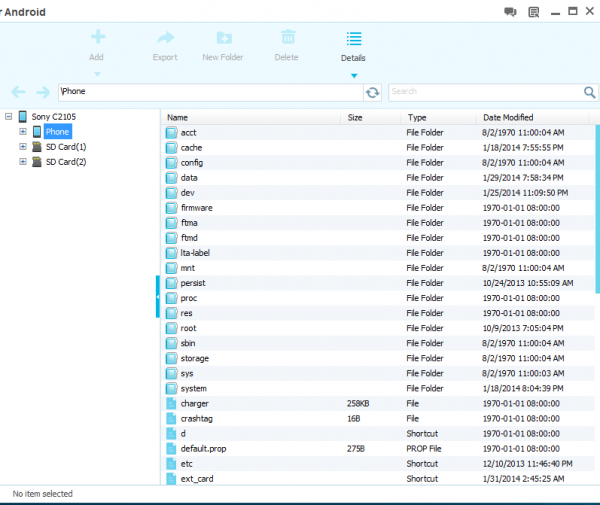The width and height of the screenshot is (600, 505).
Task: Click into the Search box
Action: pos(485,92)
